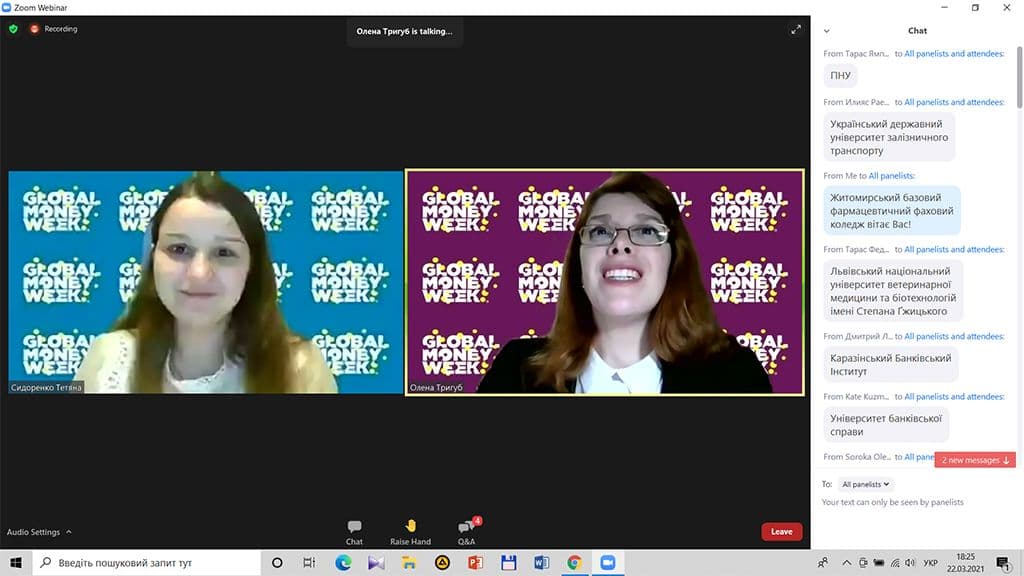This screenshot has width=1024, height=576.
Task: Show hidden system tray icons
Action: point(846,562)
